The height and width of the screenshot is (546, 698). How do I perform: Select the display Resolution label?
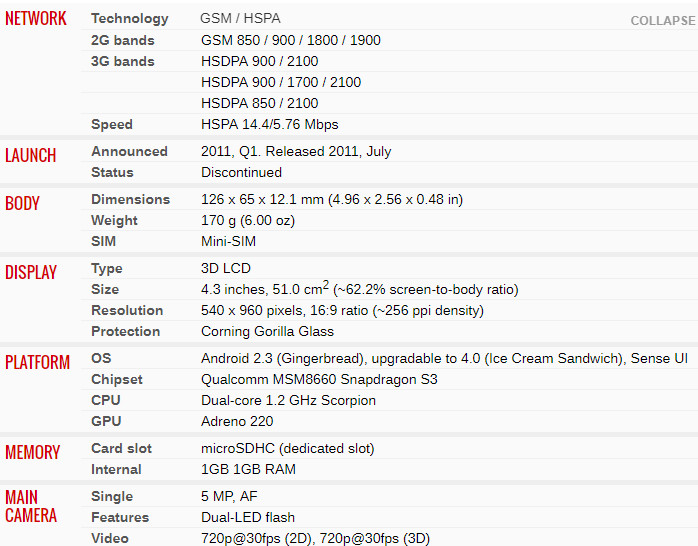(x=127, y=311)
